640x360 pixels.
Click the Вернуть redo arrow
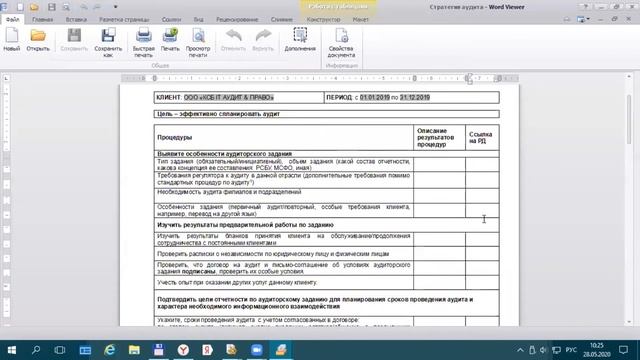(263, 36)
